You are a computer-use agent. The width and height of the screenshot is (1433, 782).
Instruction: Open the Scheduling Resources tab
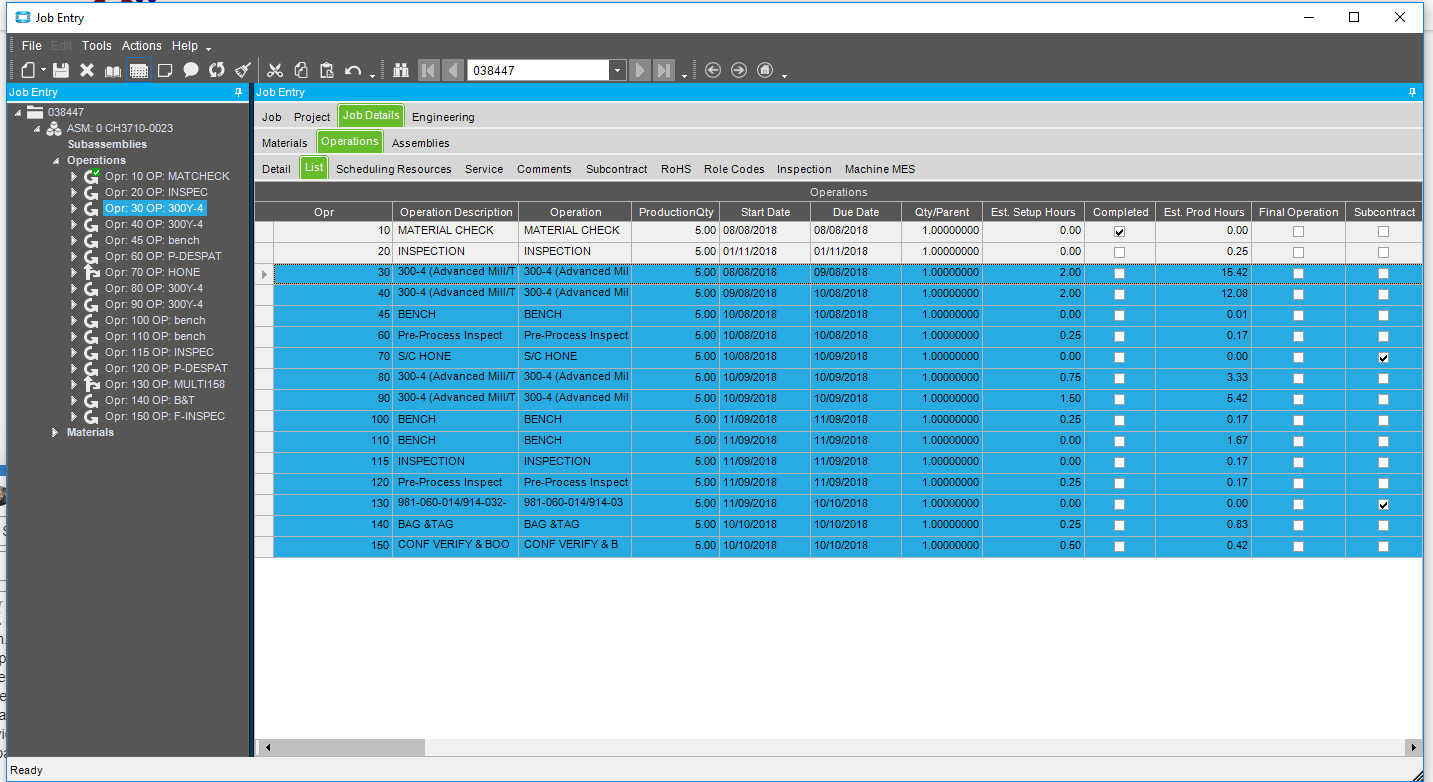pos(394,169)
